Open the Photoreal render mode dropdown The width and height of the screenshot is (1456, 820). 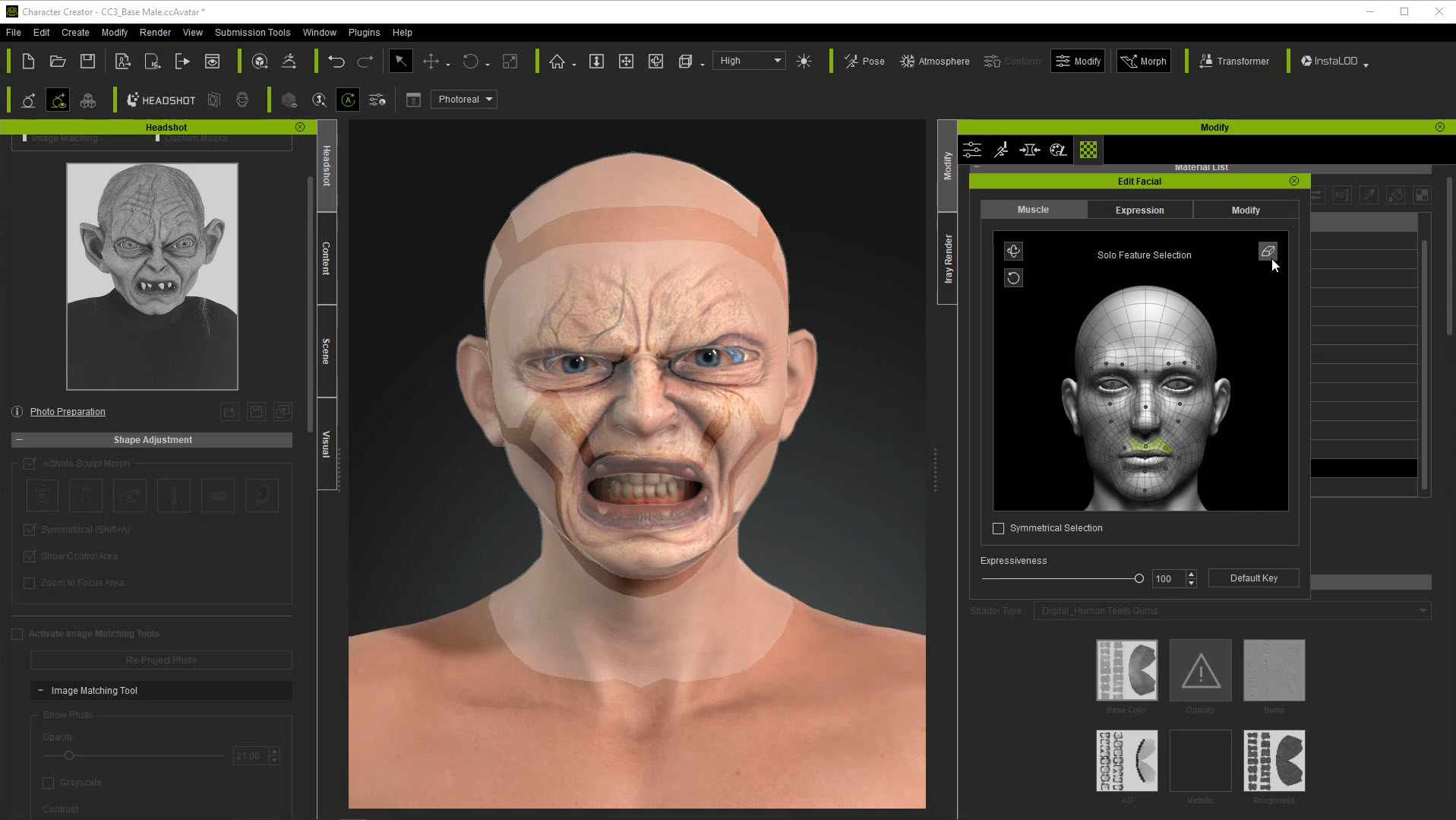pos(464,100)
